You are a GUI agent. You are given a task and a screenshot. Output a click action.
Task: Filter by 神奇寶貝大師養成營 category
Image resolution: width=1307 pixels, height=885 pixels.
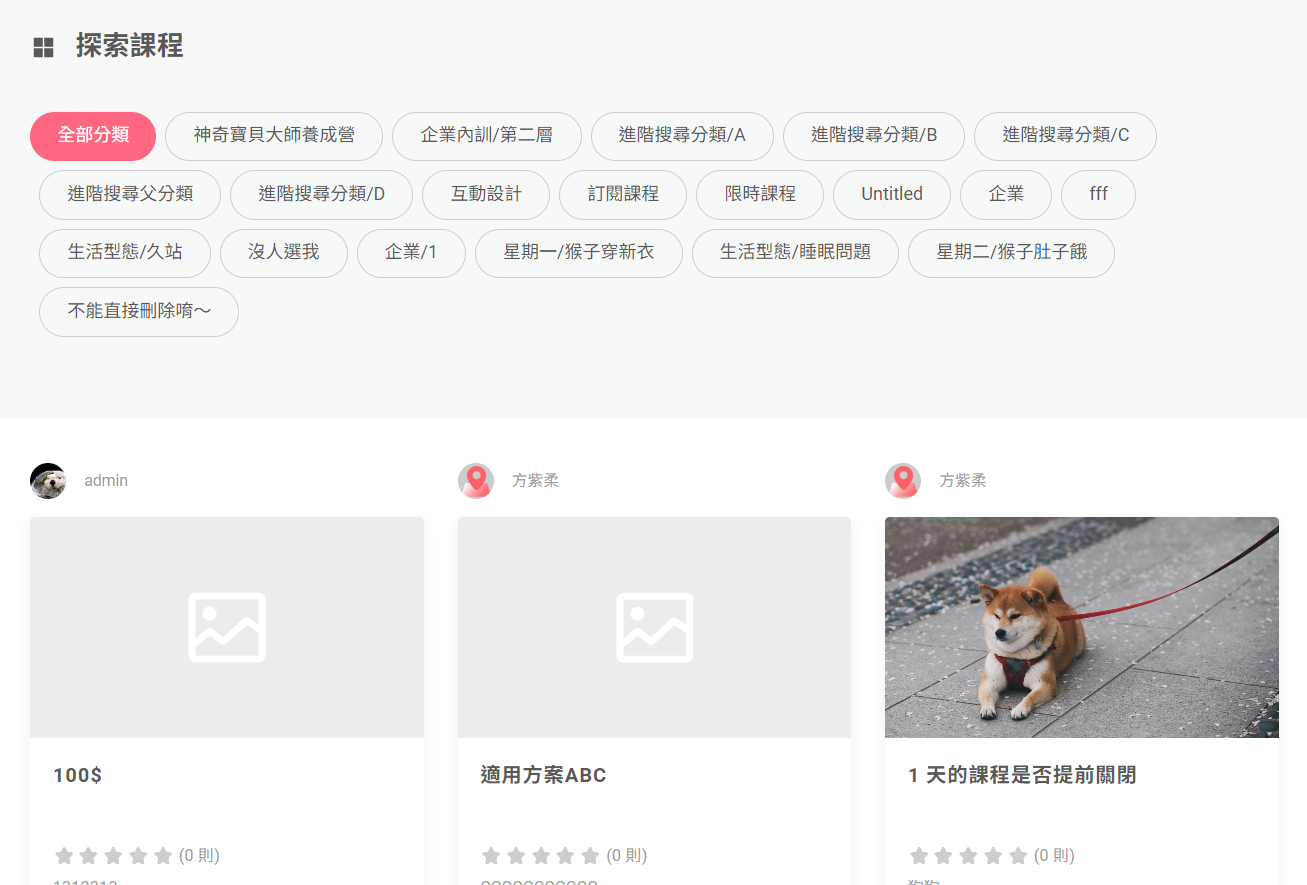[x=274, y=136]
